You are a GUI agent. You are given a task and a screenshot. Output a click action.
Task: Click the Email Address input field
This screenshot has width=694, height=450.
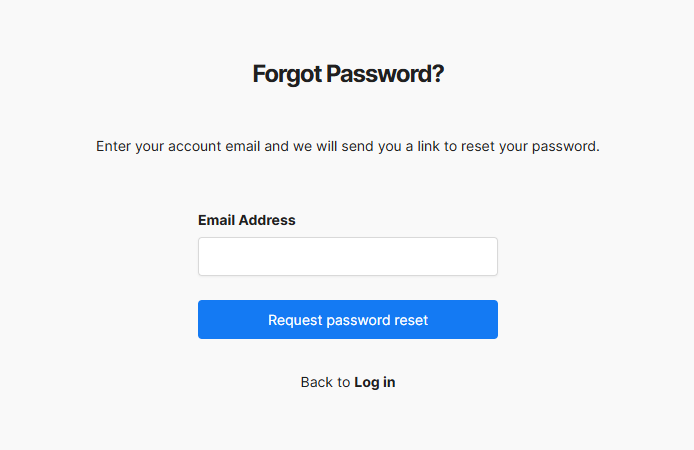point(347,256)
